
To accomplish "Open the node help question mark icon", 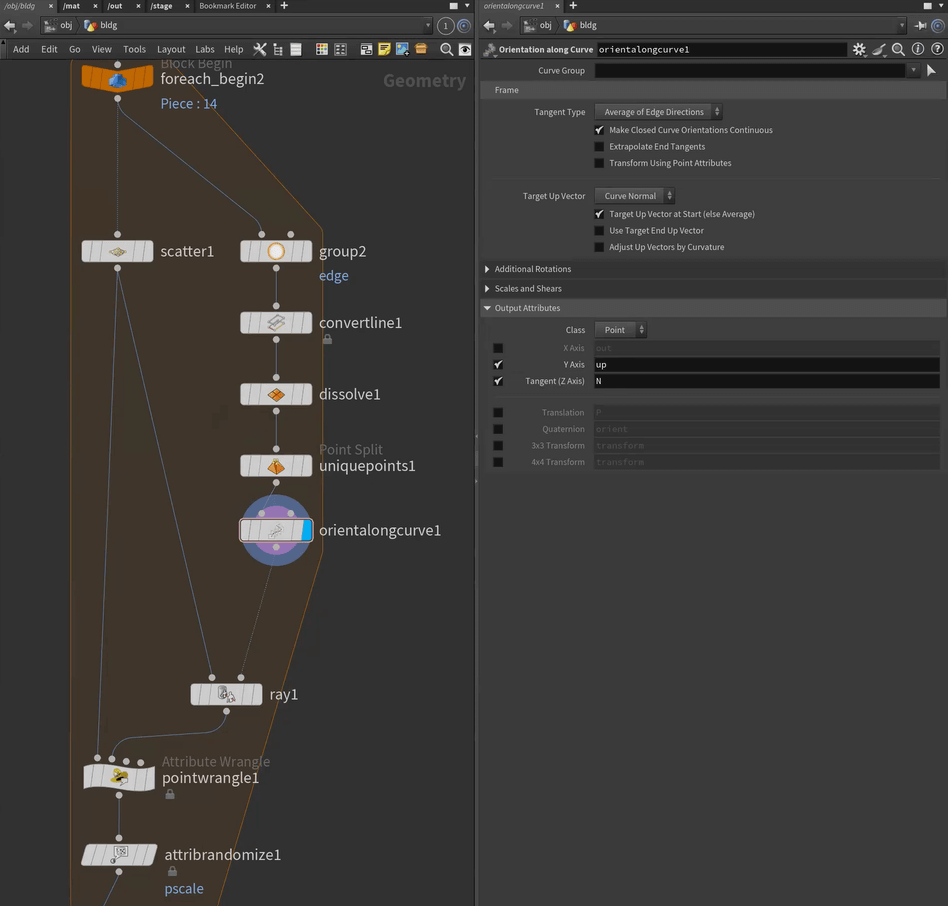I will pos(935,49).
